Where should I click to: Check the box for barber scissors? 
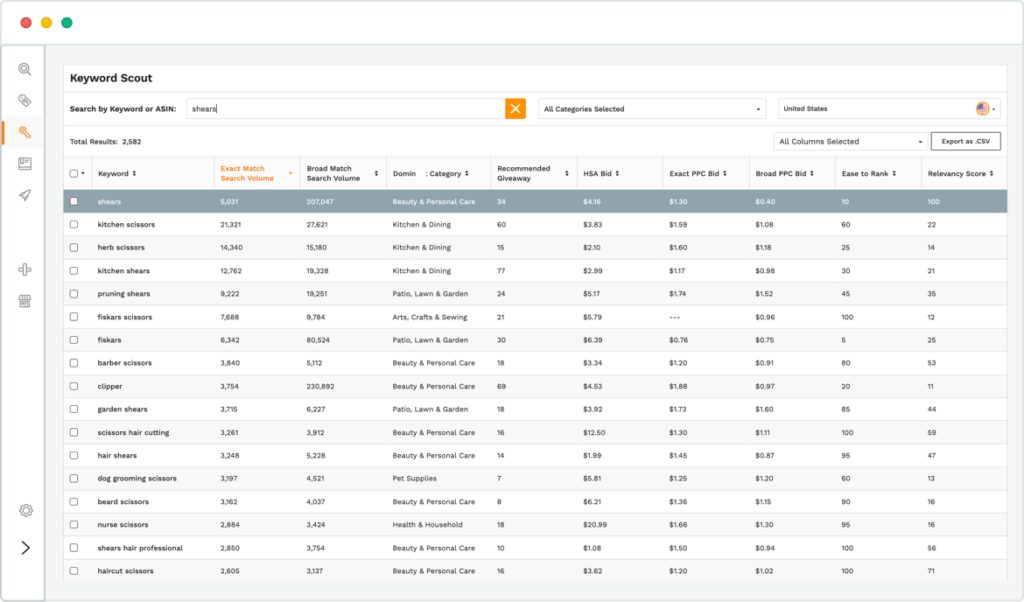[x=74, y=363]
